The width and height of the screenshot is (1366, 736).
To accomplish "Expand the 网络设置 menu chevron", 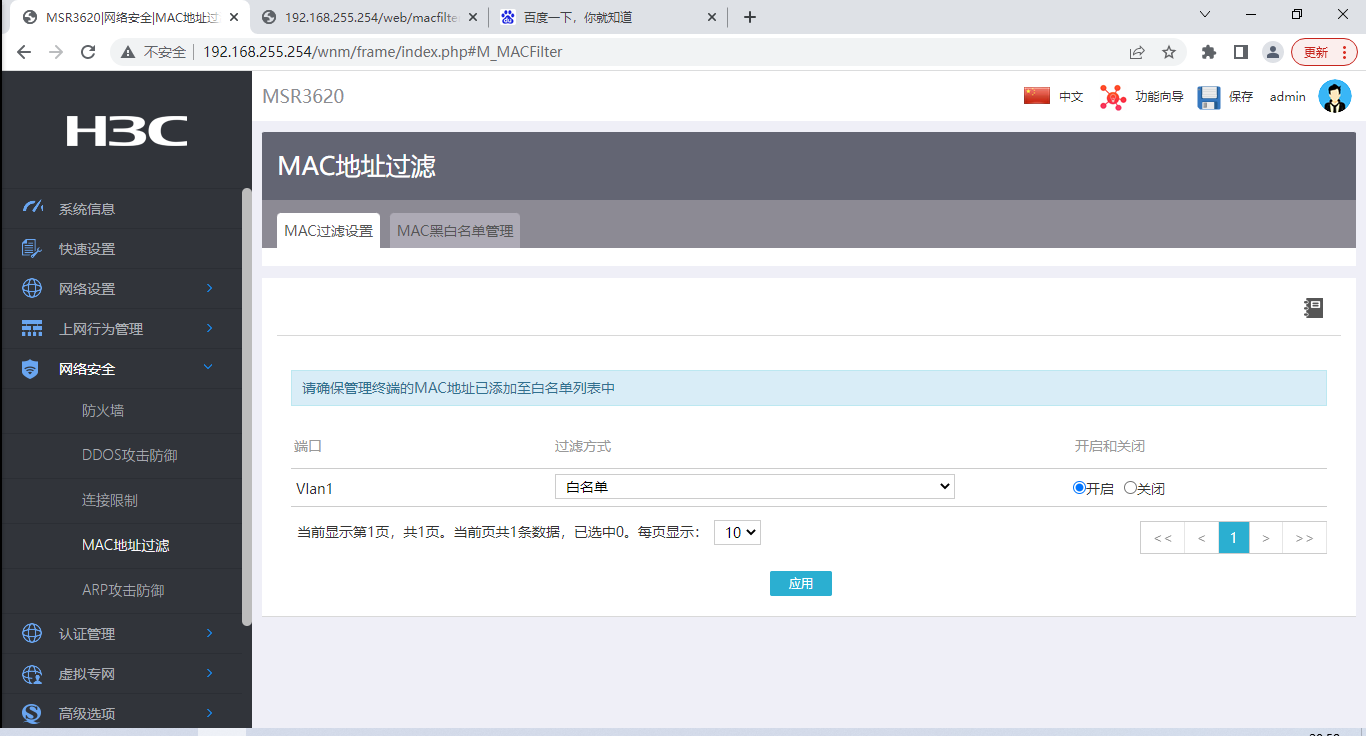I will click(x=210, y=288).
